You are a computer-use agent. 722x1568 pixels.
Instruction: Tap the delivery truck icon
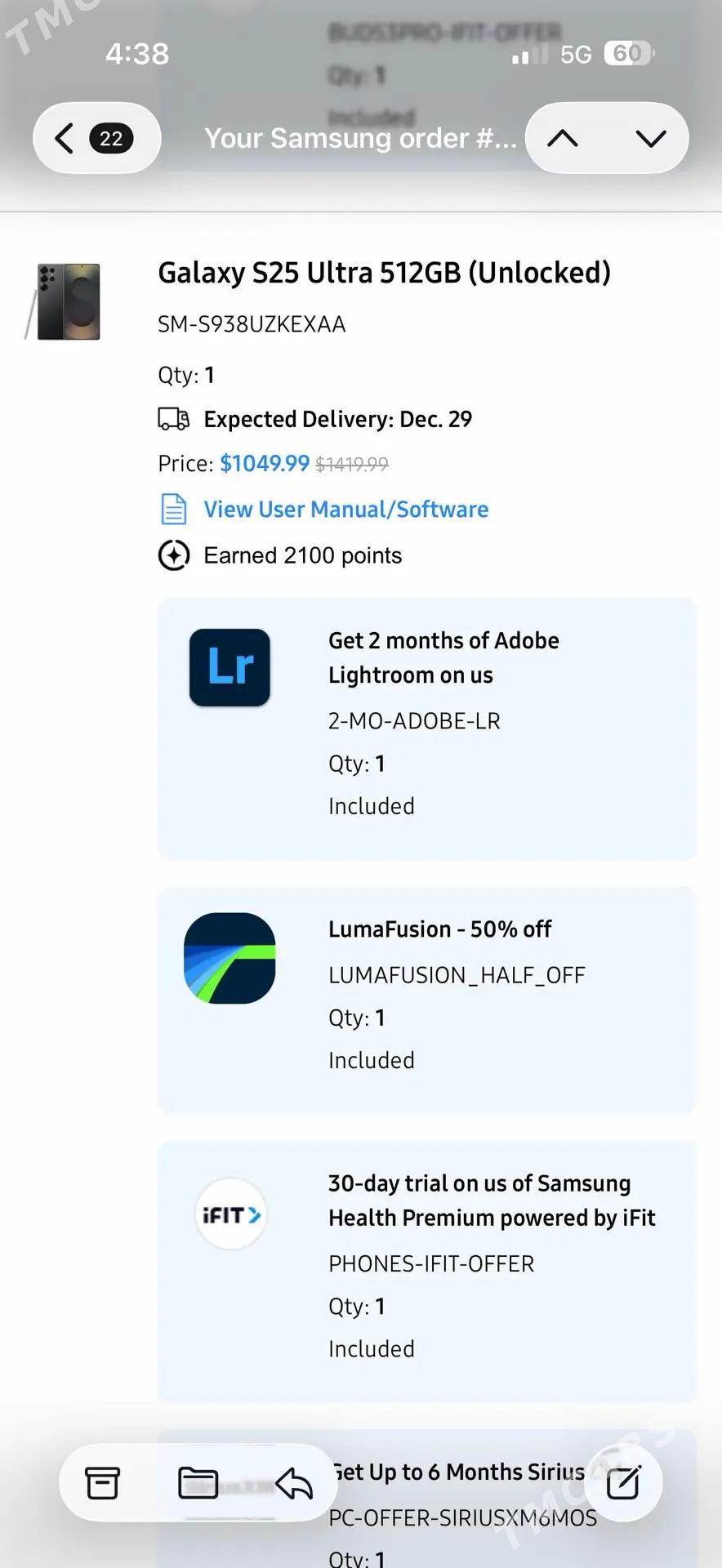[173, 419]
